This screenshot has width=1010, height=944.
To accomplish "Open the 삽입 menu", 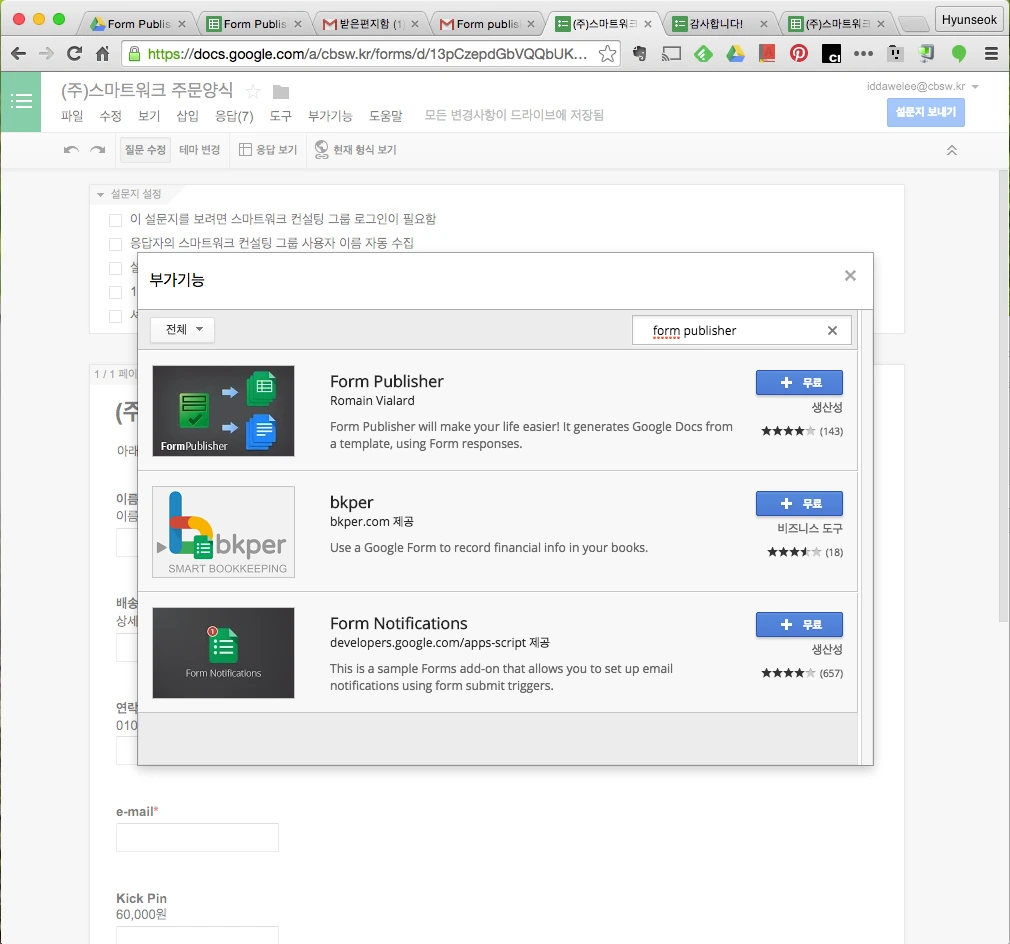I will (x=187, y=116).
